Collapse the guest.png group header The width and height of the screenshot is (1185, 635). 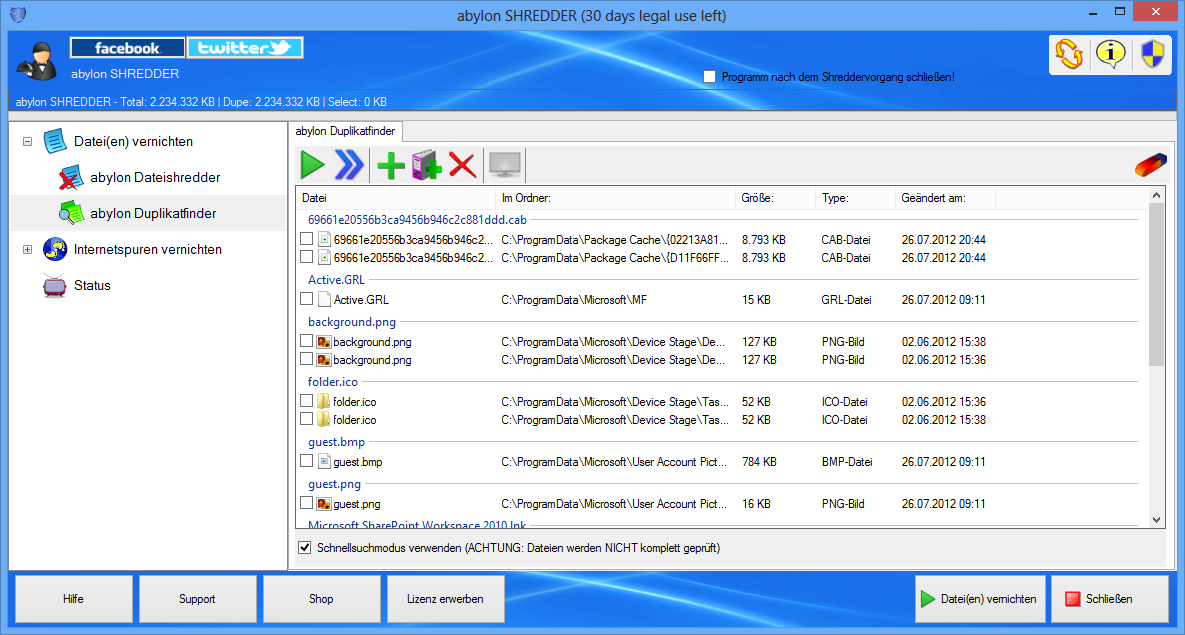tap(335, 484)
